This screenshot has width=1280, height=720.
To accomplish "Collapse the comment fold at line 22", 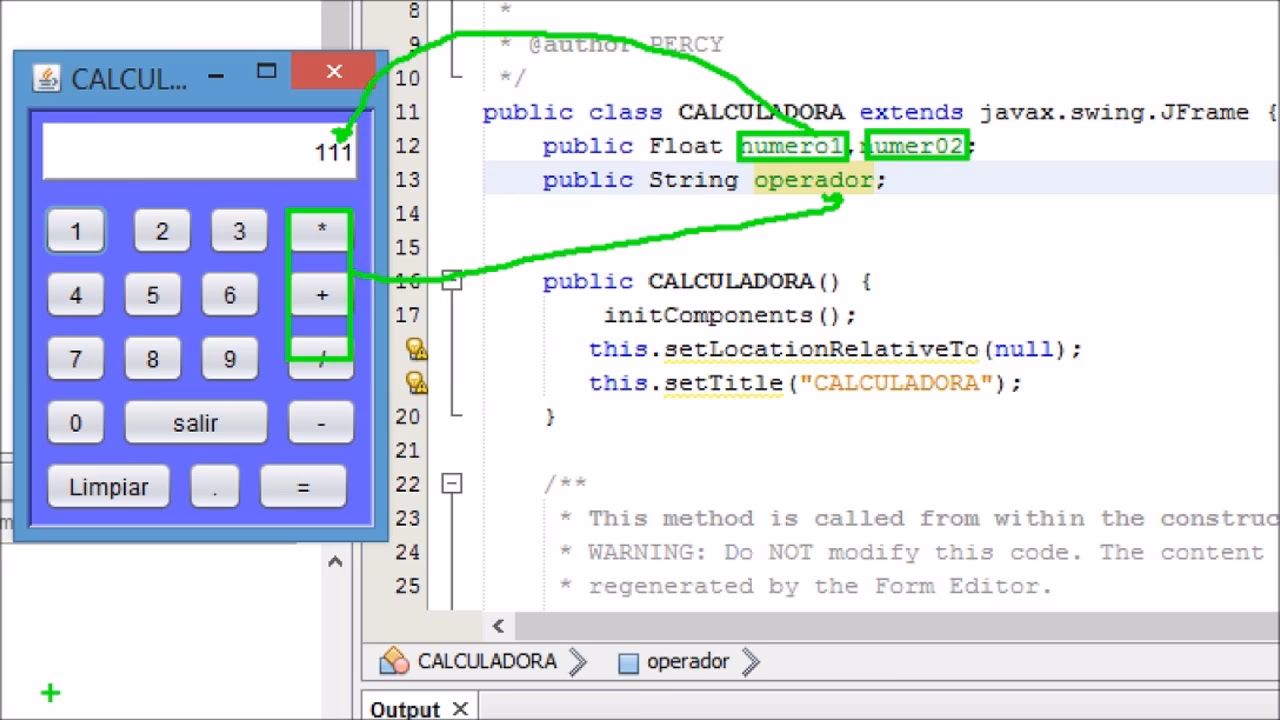I will [x=453, y=484].
